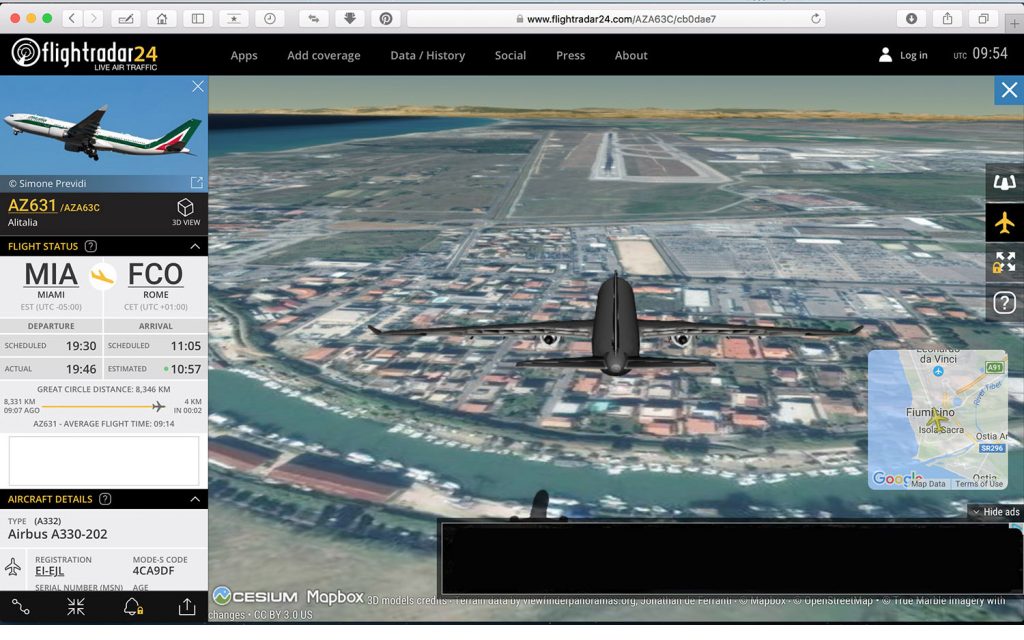Select the yellow airplane view icon
The width and height of the screenshot is (1024, 640).
point(1004,223)
